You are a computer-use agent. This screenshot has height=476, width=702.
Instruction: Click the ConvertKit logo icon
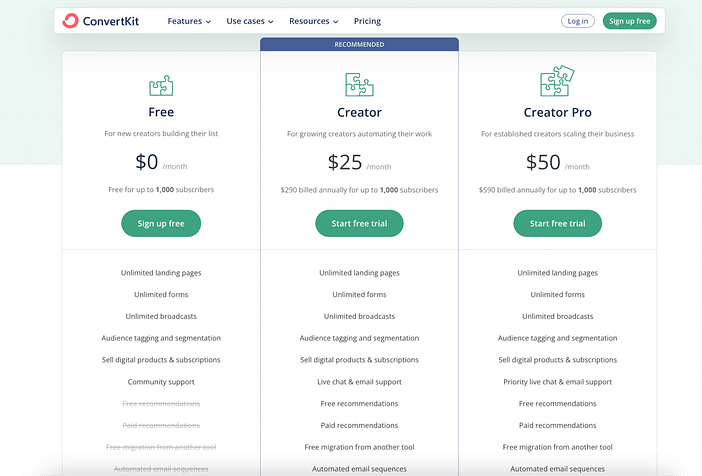click(x=70, y=21)
